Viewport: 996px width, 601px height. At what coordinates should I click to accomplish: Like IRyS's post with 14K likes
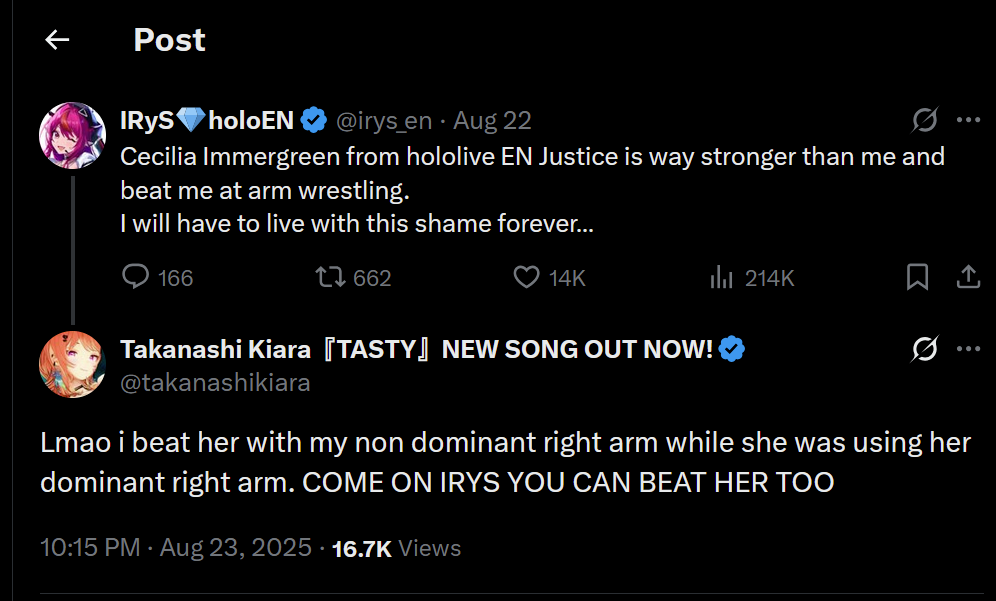[x=526, y=277]
